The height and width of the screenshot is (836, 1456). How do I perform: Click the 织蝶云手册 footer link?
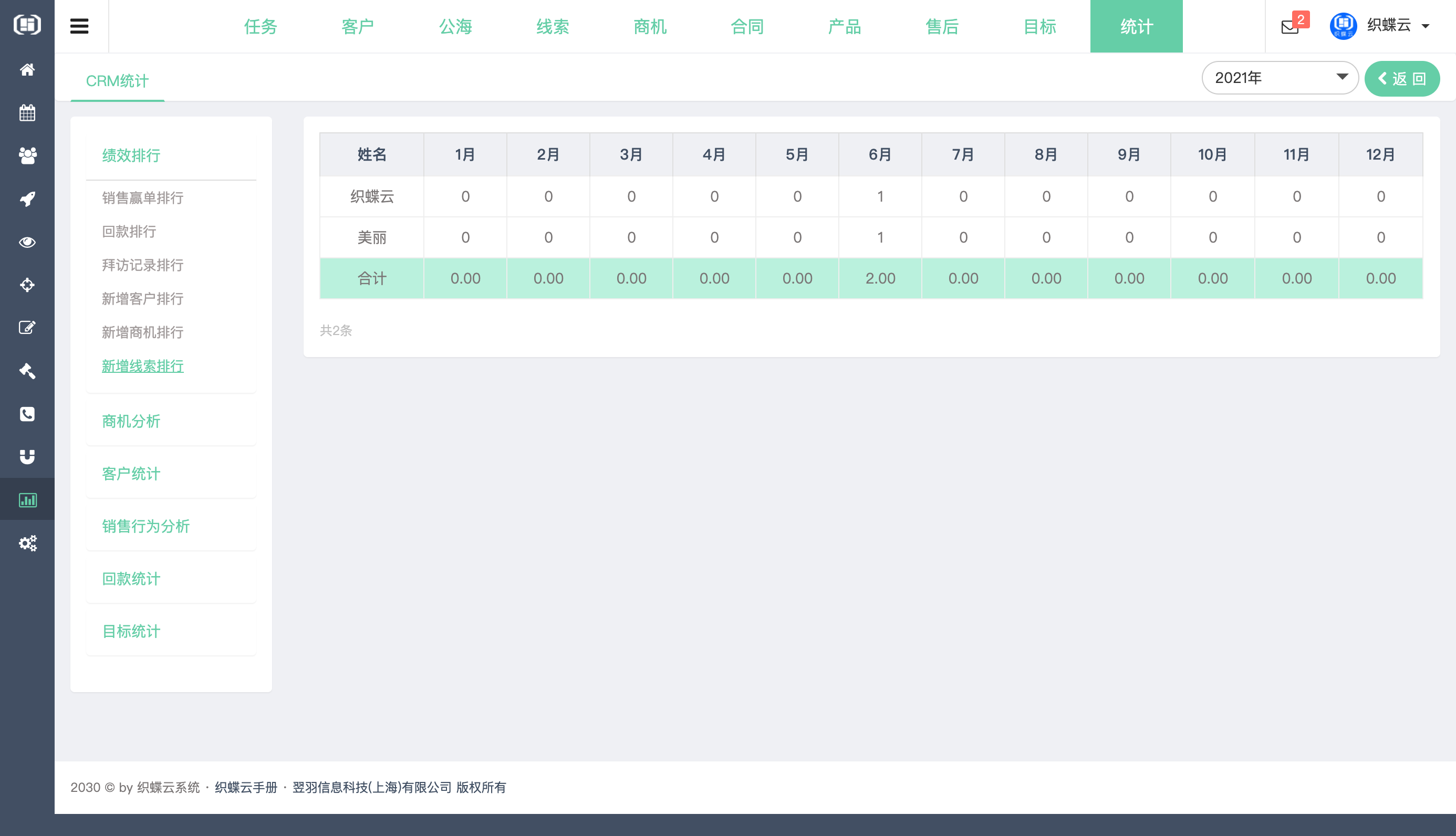pyautogui.click(x=246, y=788)
